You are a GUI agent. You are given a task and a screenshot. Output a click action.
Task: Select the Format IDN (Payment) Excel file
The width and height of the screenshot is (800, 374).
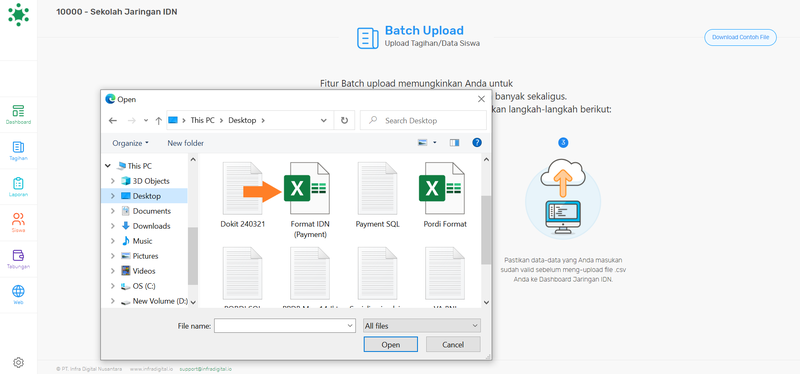tap(309, 201)
